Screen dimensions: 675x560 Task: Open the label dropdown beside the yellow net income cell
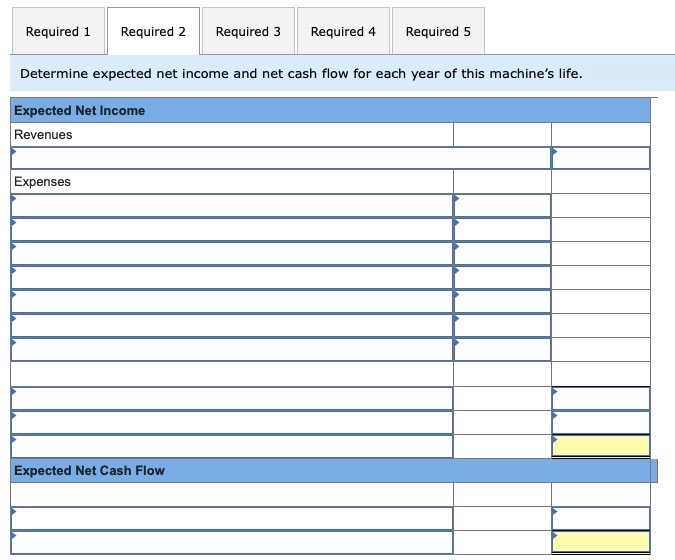(x=232, y=446)
